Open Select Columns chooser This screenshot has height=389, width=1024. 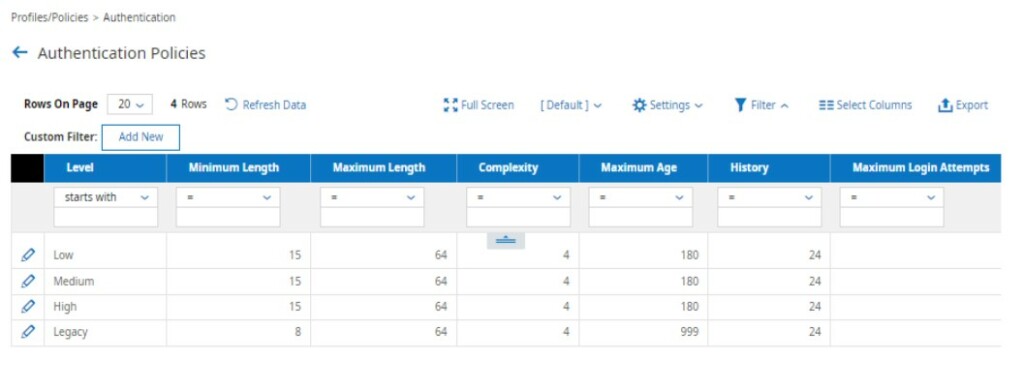coord(865,105)
